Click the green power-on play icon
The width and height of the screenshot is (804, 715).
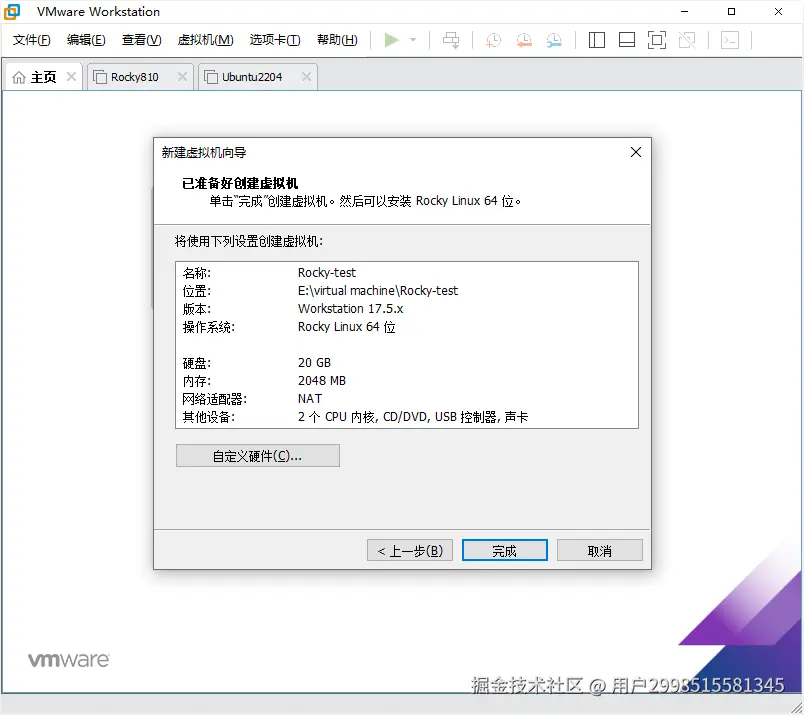coord(391,40)
